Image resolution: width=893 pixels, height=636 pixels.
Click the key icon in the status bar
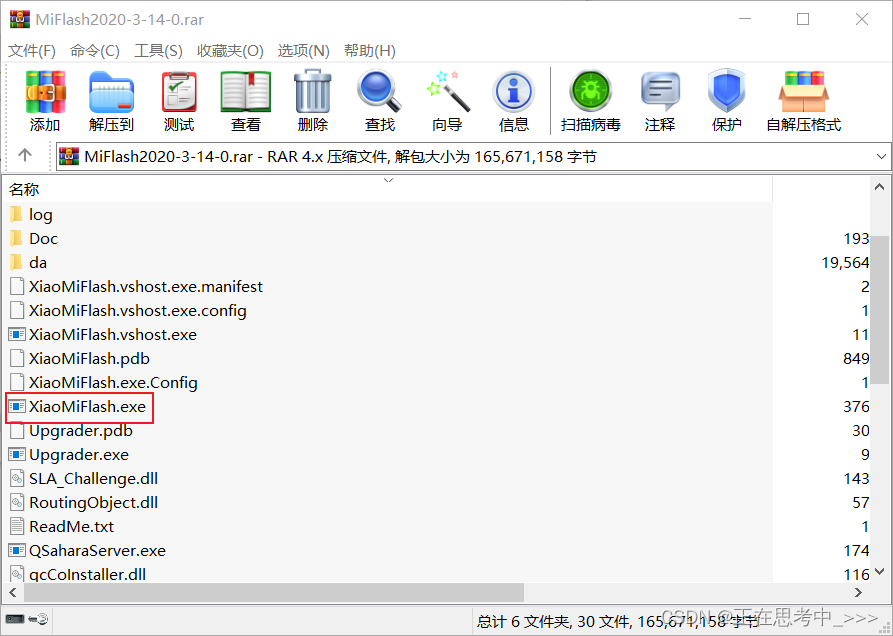pos(39,619)
